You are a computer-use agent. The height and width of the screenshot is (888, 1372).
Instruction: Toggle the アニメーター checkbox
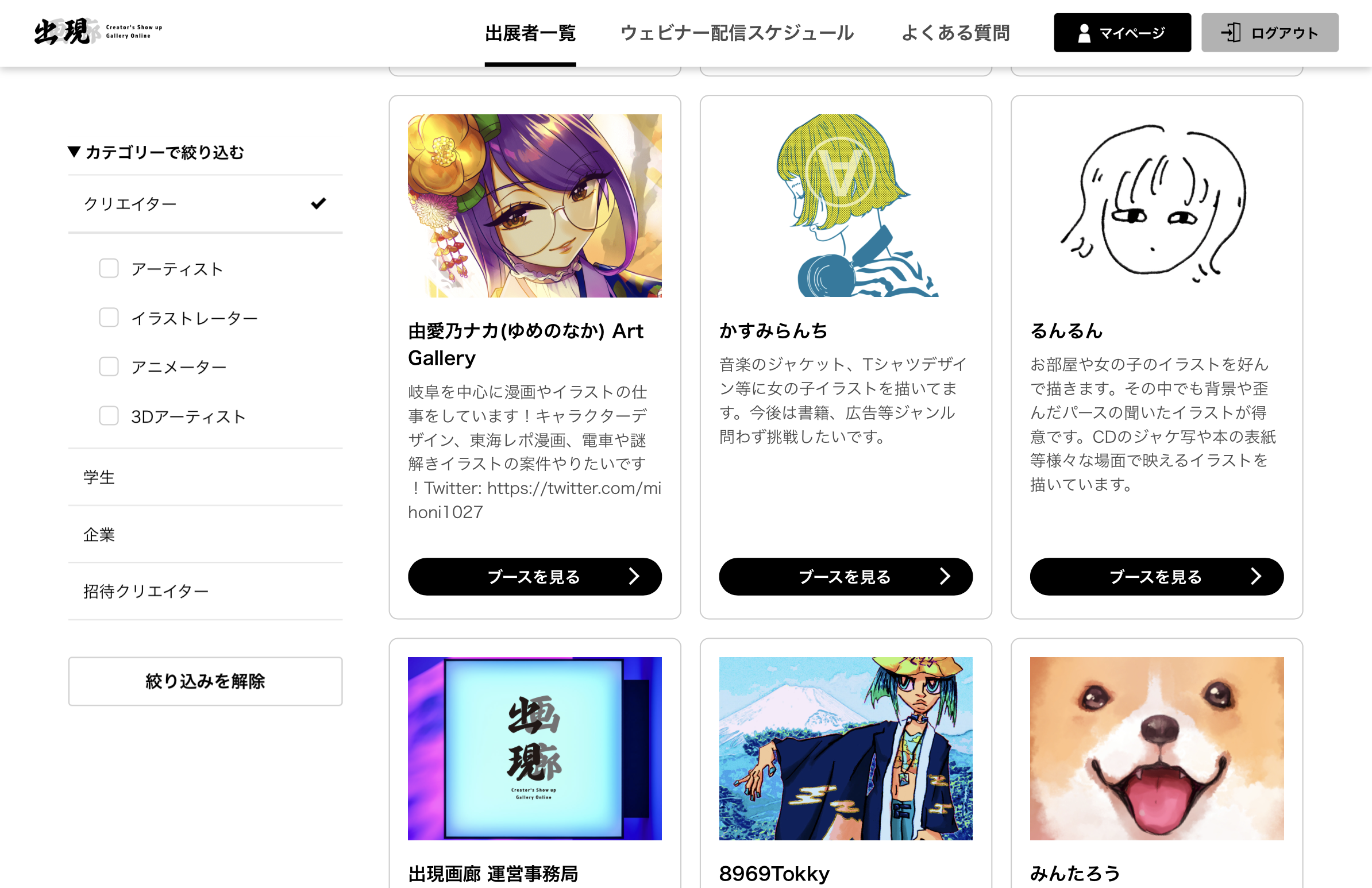(109, 366)
